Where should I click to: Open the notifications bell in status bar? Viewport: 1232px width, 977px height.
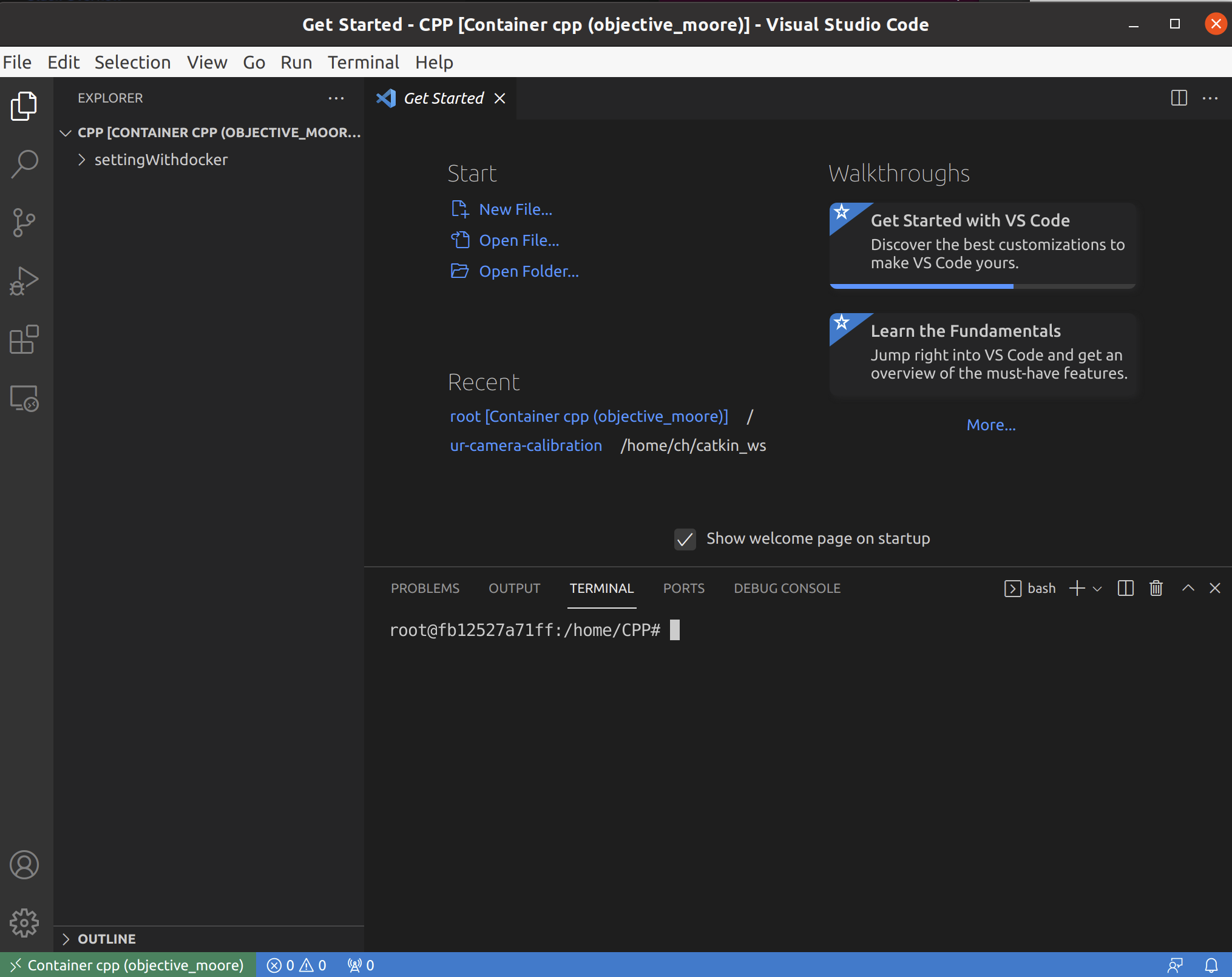1211,965
